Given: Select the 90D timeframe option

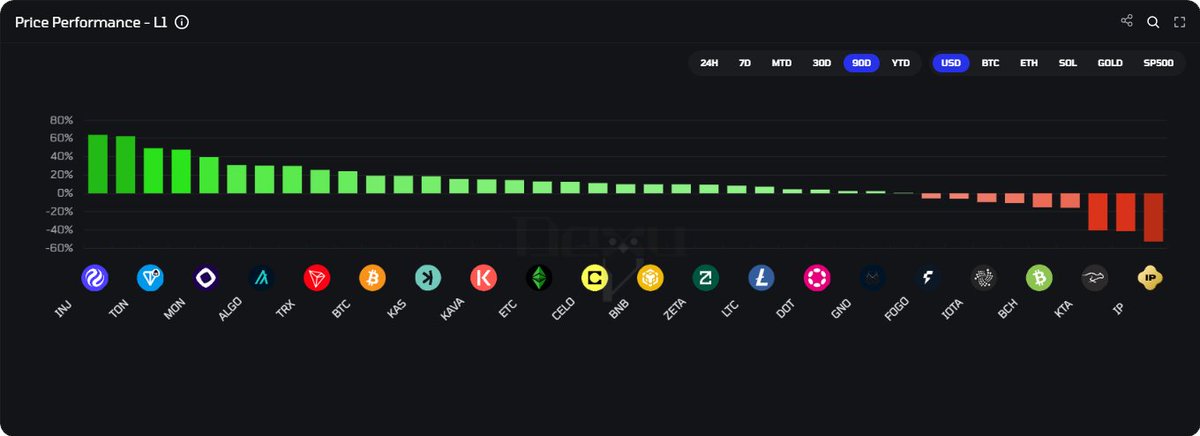Looking at the screenshot, I should point(861,63).
